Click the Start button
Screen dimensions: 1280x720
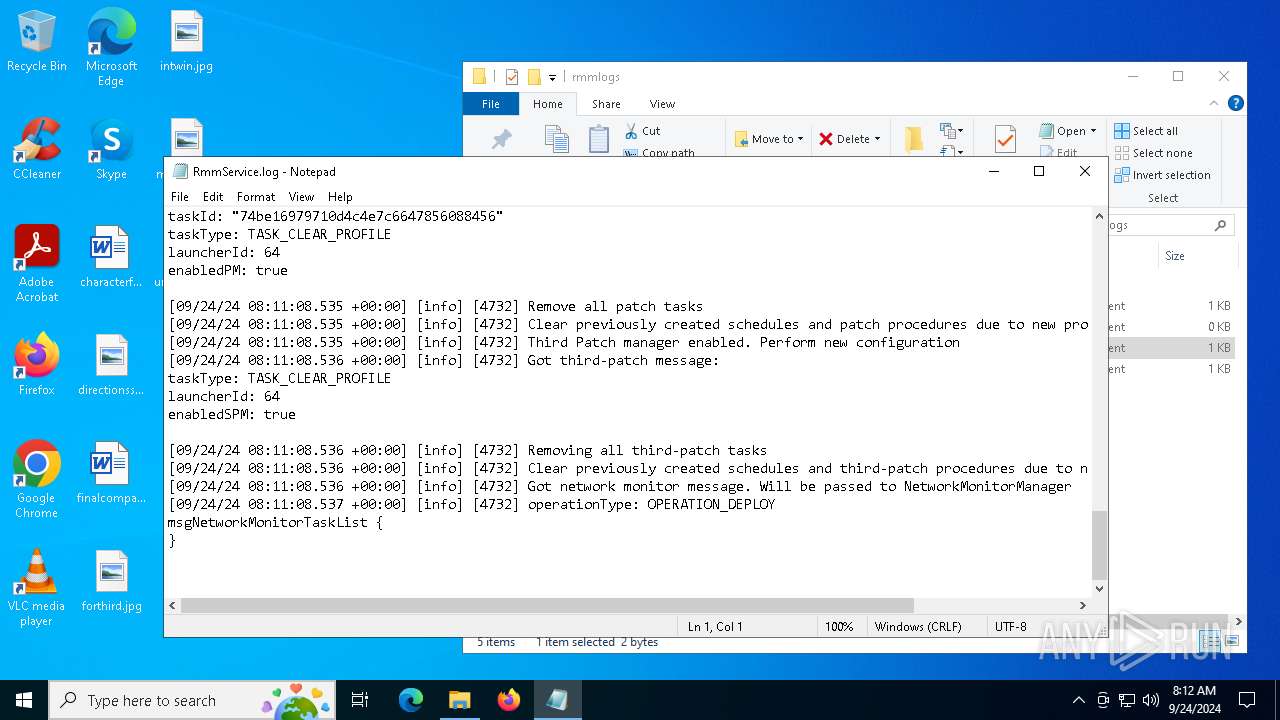pyautogui.click(x=24, y=700)
